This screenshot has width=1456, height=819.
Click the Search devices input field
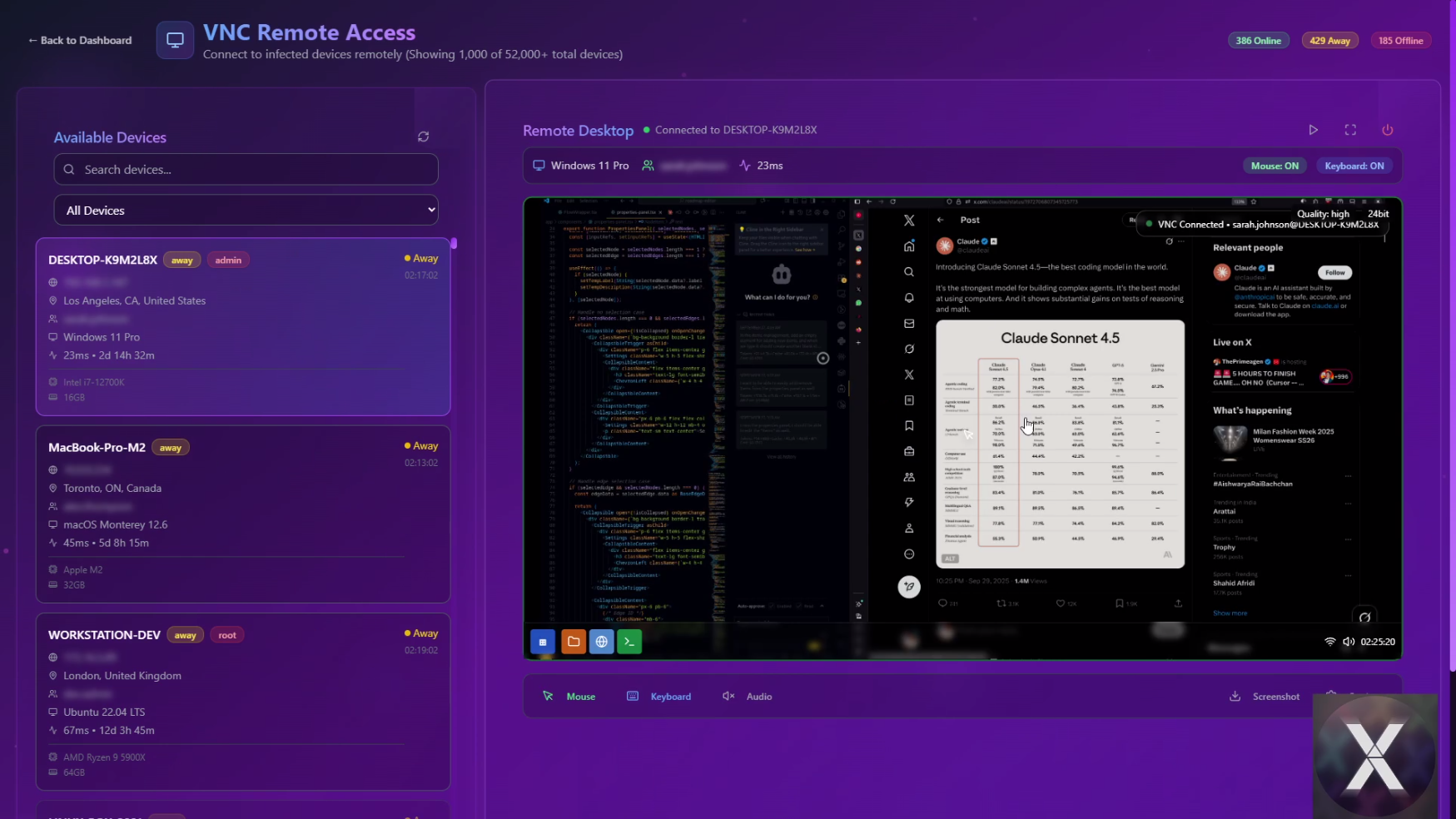(x=246, y=169)
